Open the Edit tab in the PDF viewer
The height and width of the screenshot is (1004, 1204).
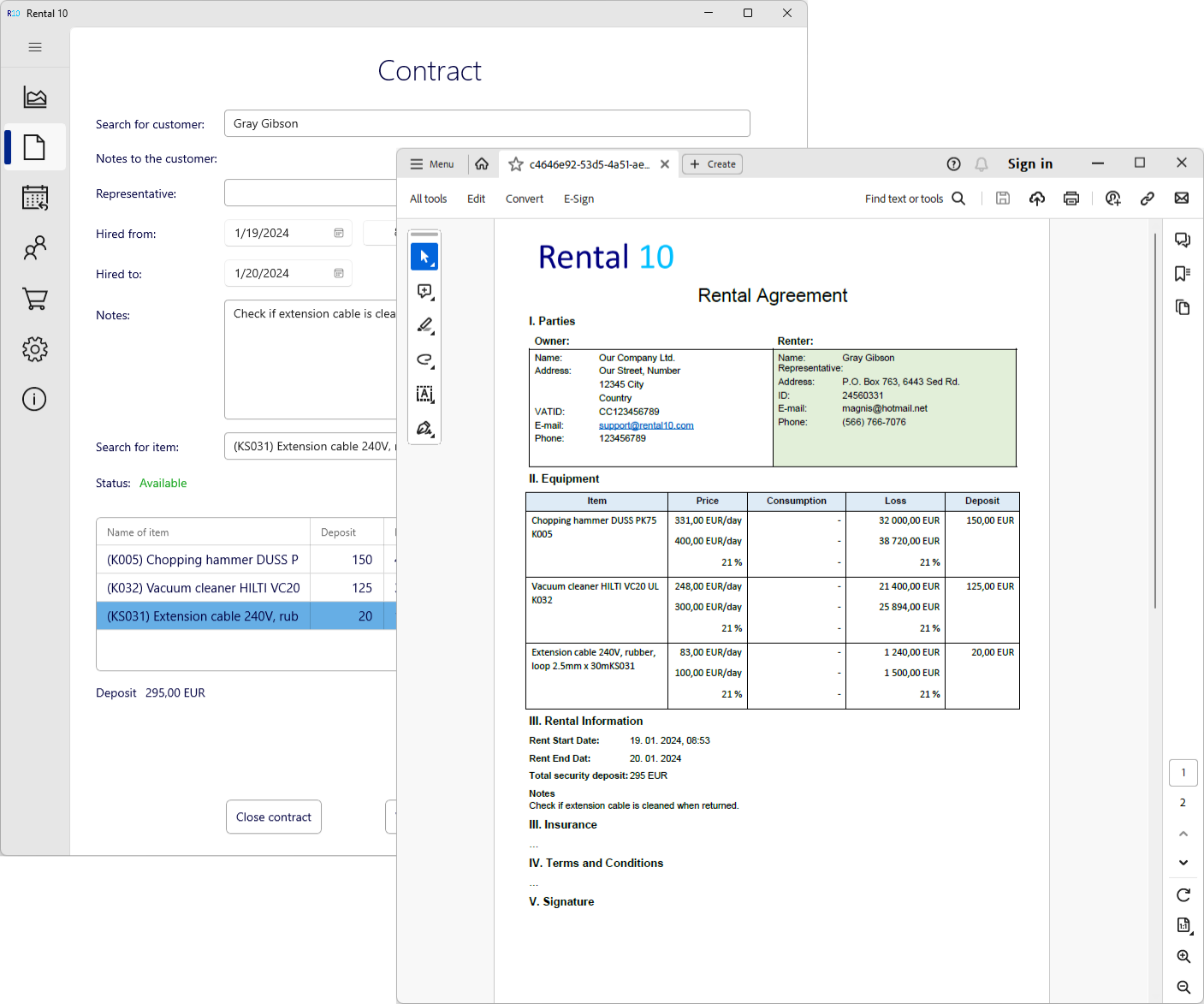click(476, 199)
